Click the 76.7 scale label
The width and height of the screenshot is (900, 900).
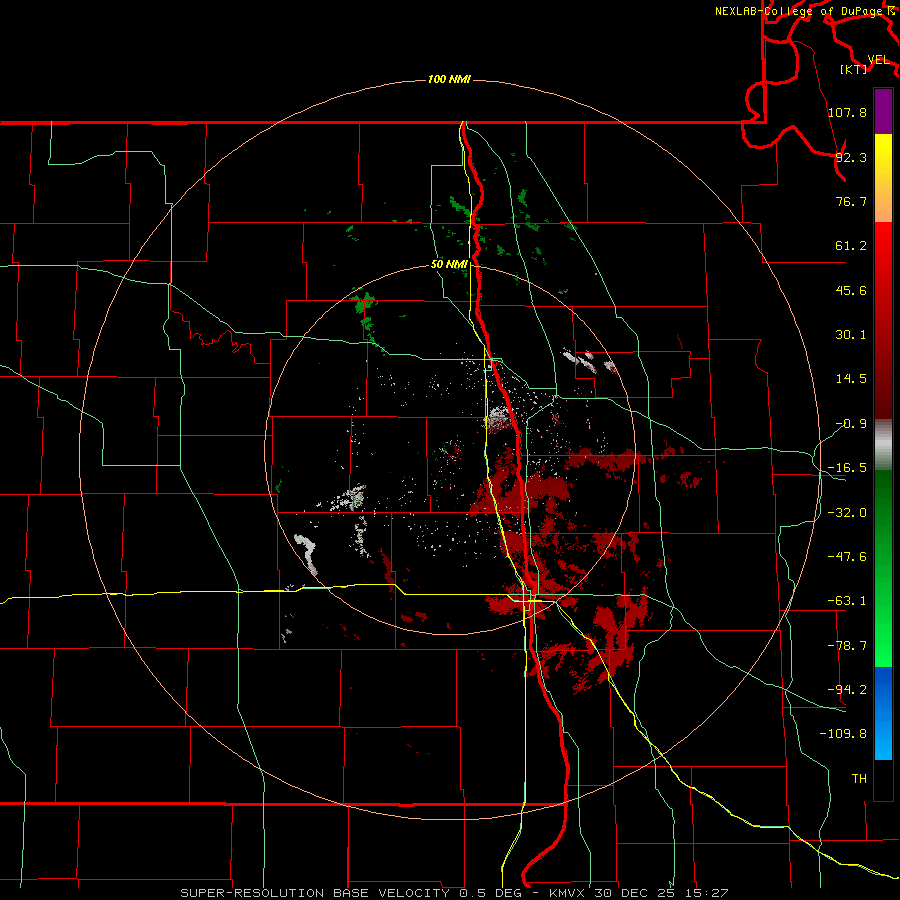point(851,201)
